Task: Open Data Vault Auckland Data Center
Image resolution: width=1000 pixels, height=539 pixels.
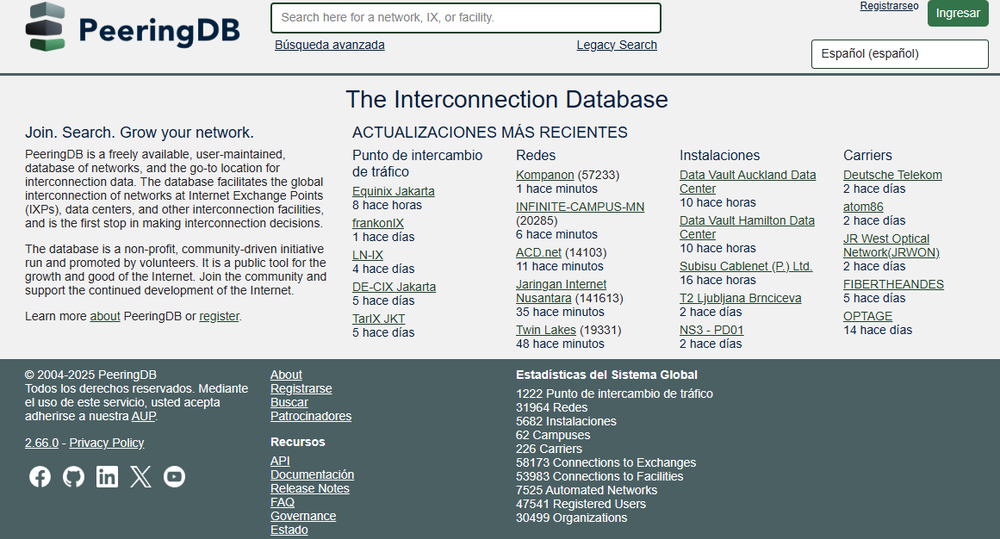Action: coord(747,182)
